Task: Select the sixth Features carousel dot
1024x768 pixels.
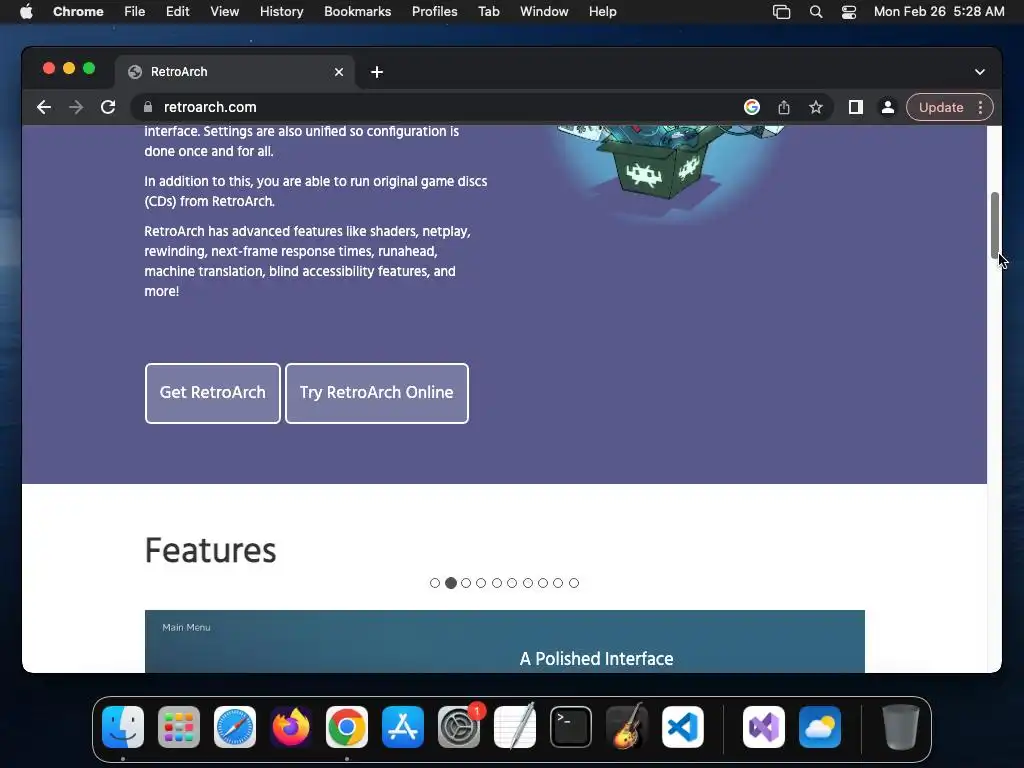Action: [512, 583]
